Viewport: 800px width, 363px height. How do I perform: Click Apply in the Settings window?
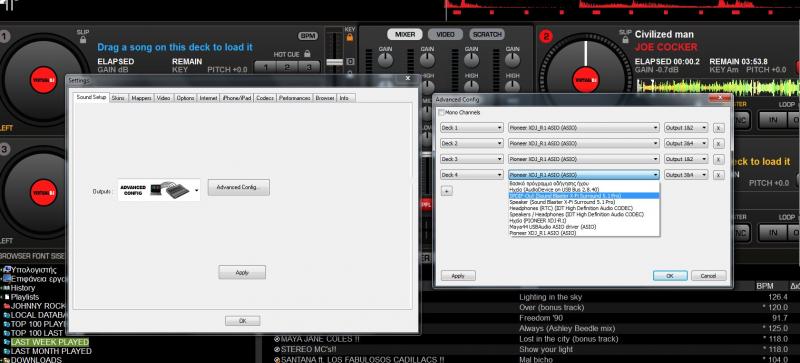[242, 273]
